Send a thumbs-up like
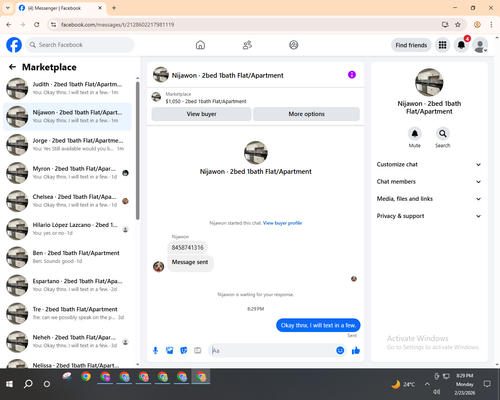Image resolution: width=500 pixels, height=400 pixels. [356, 350]
